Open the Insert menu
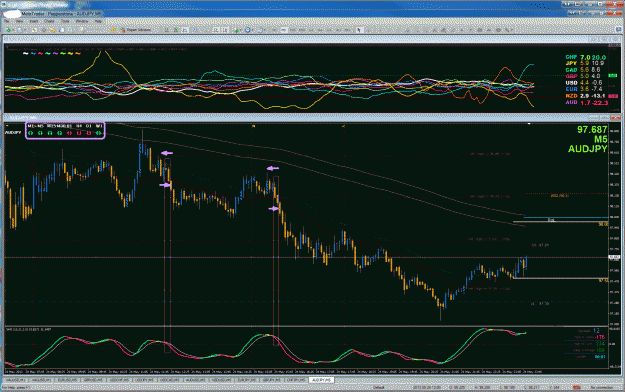 (x=34, y=21)
